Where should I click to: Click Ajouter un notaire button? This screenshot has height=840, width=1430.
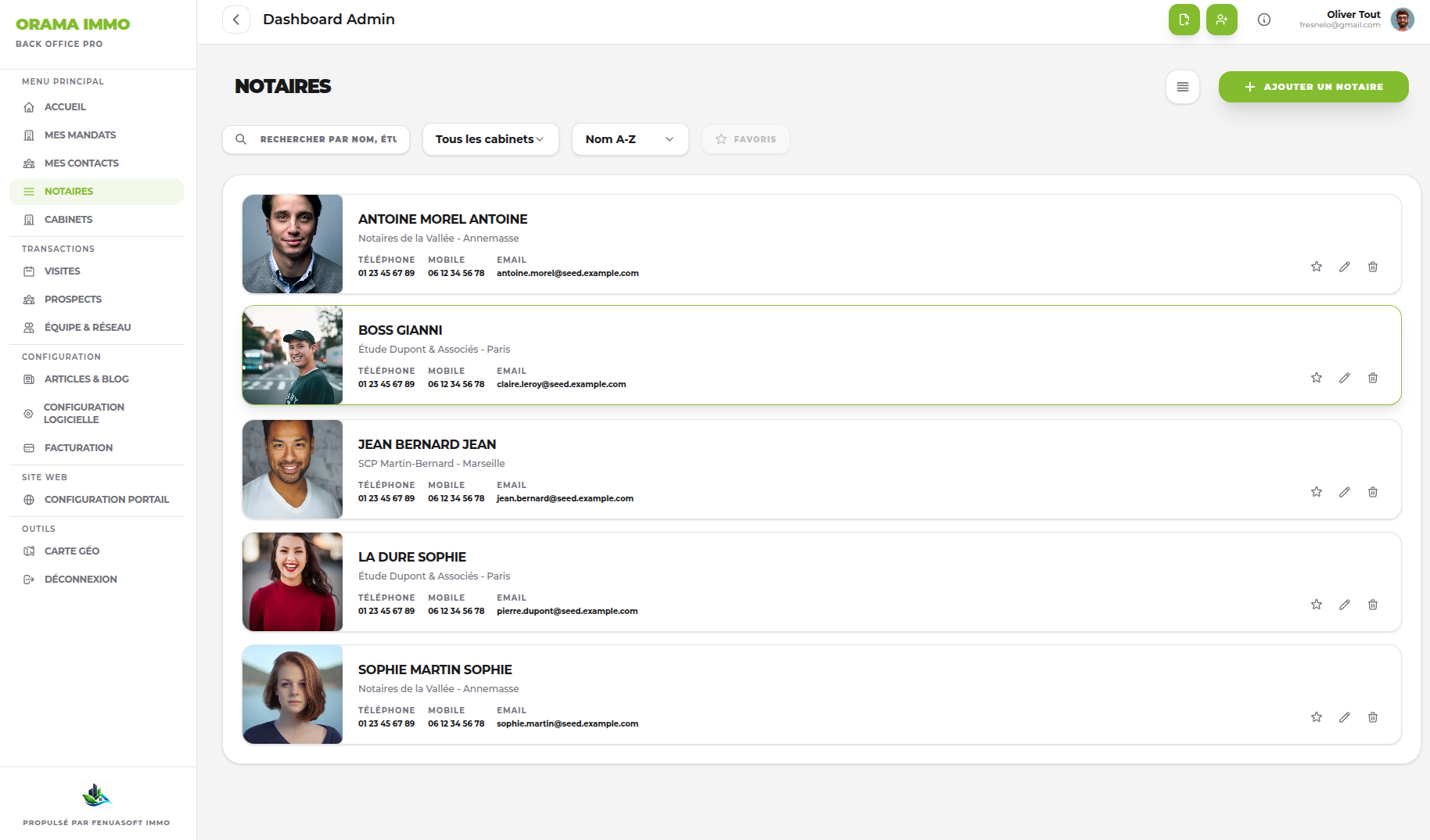tap(1313, 87)
